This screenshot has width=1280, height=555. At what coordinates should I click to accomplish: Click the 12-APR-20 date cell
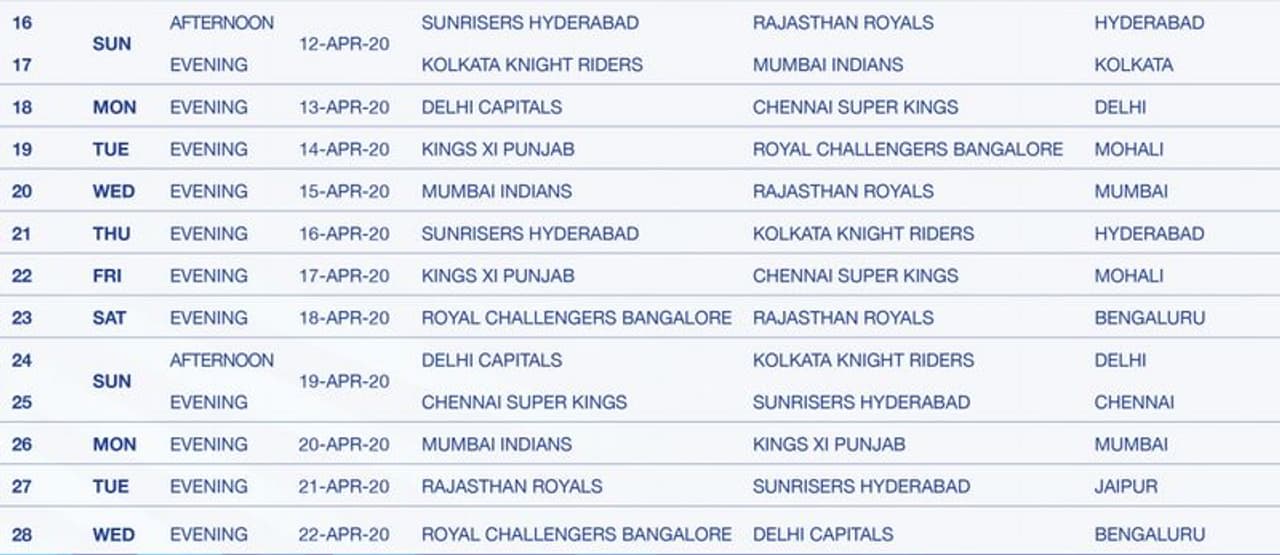pyautogui.click(x=344, y=44)
